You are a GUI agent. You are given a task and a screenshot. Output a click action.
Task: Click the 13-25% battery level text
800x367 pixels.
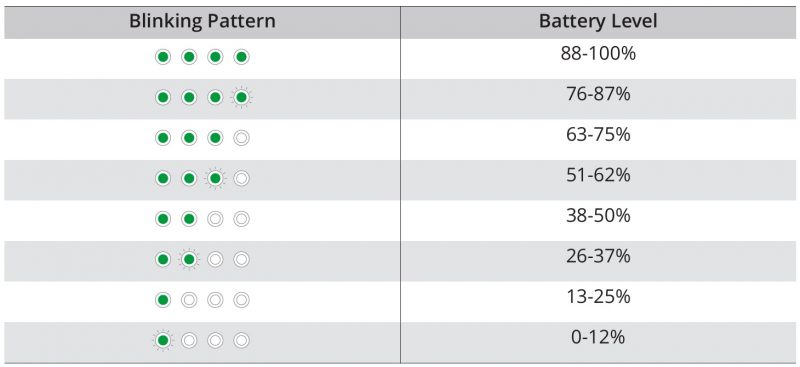pos(598,297)
